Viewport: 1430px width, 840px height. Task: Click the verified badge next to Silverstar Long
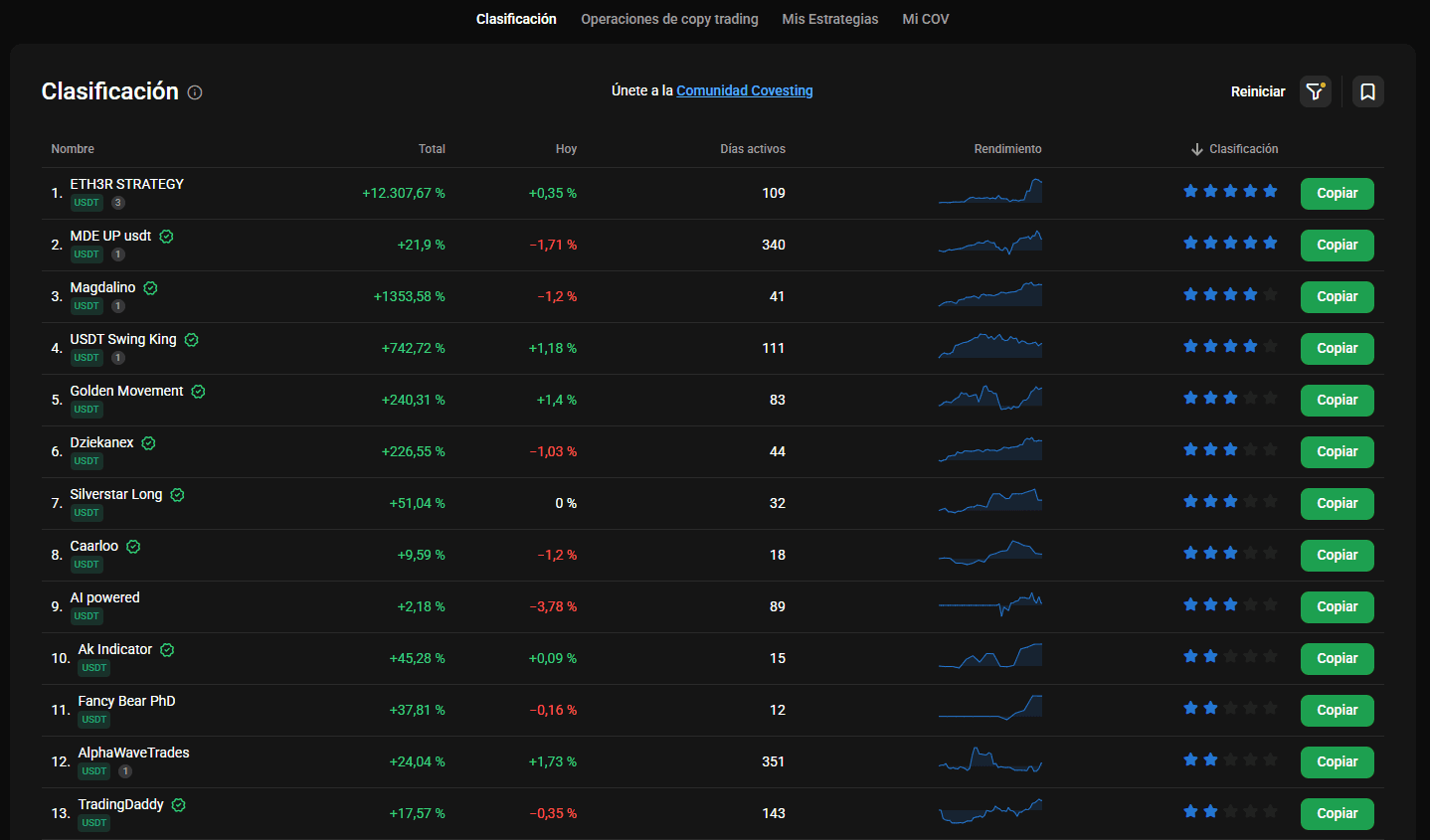[x=178, y=495]
